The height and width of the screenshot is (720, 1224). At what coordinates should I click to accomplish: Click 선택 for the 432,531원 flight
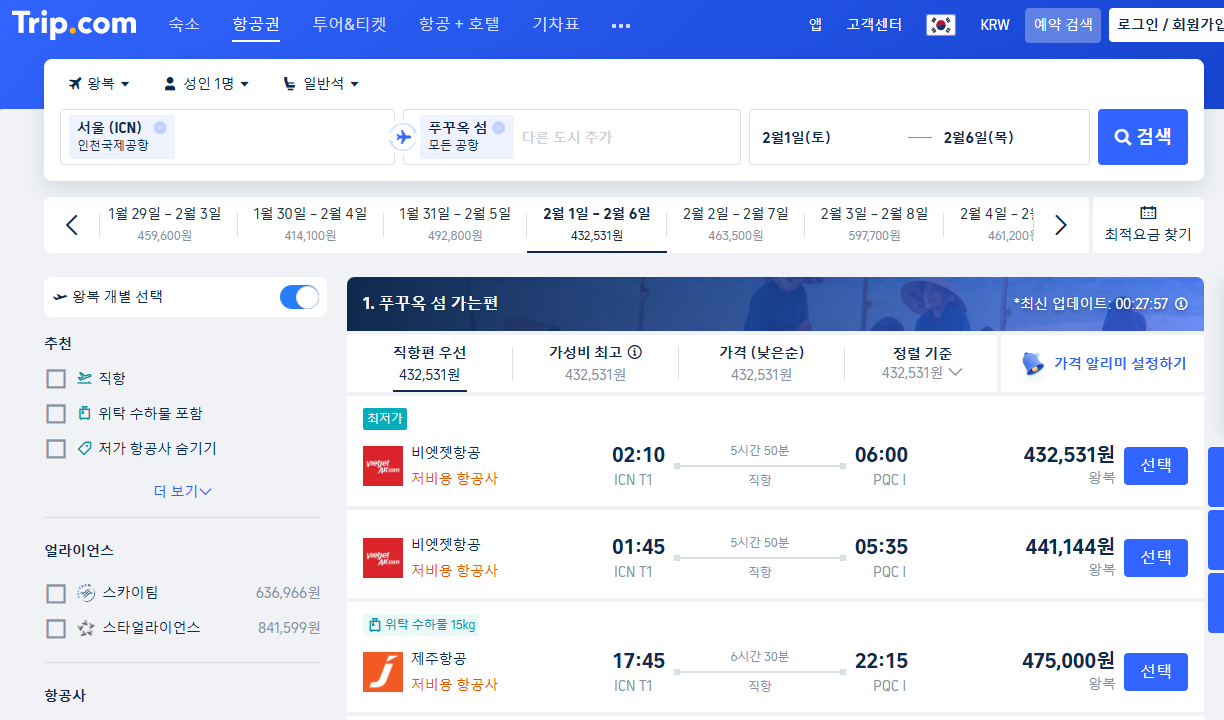coord(1156,466)
